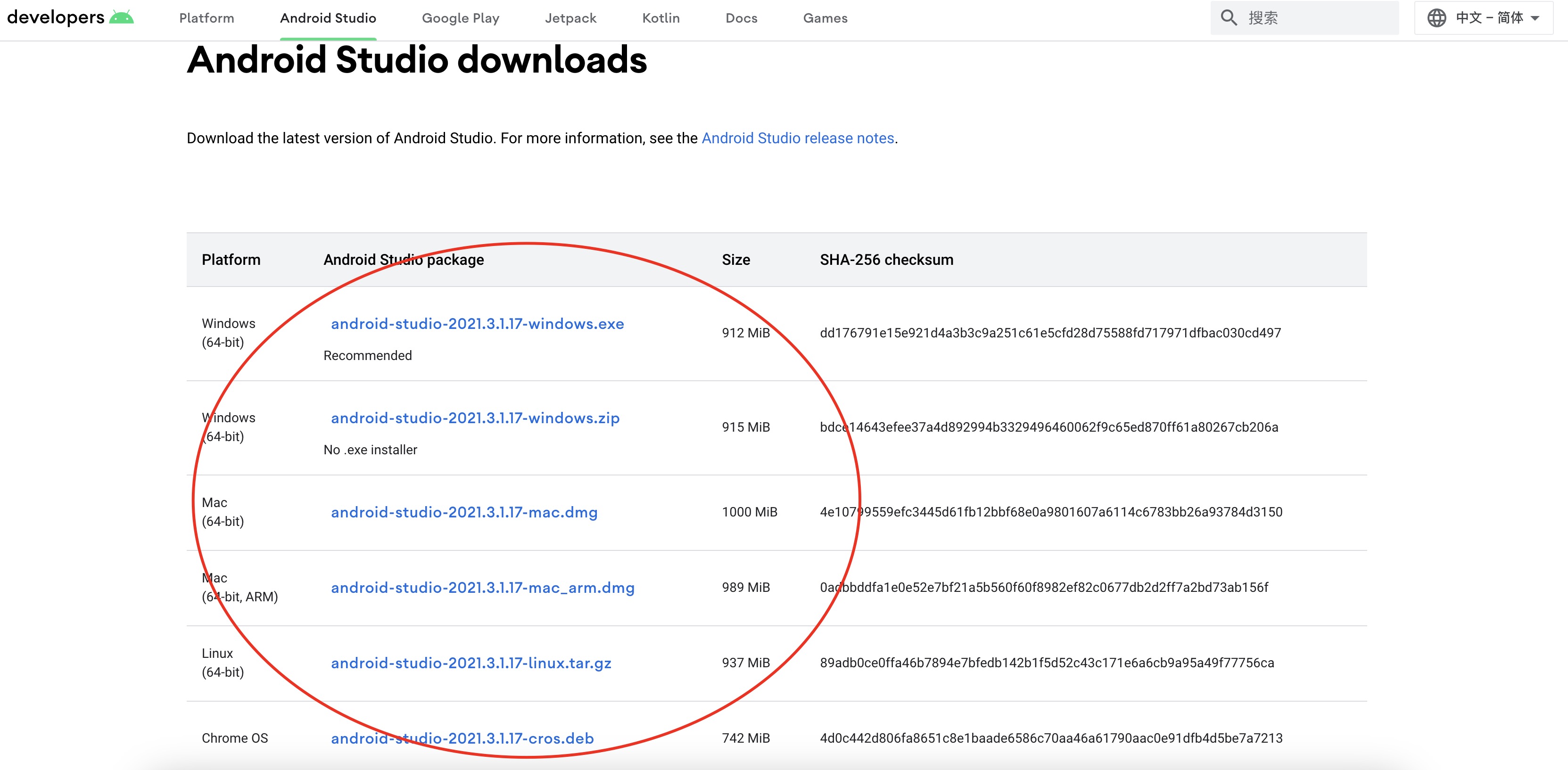Click the Linux (64-bit) platform cell
The image size is (1568, 770).
coord(223,663)
